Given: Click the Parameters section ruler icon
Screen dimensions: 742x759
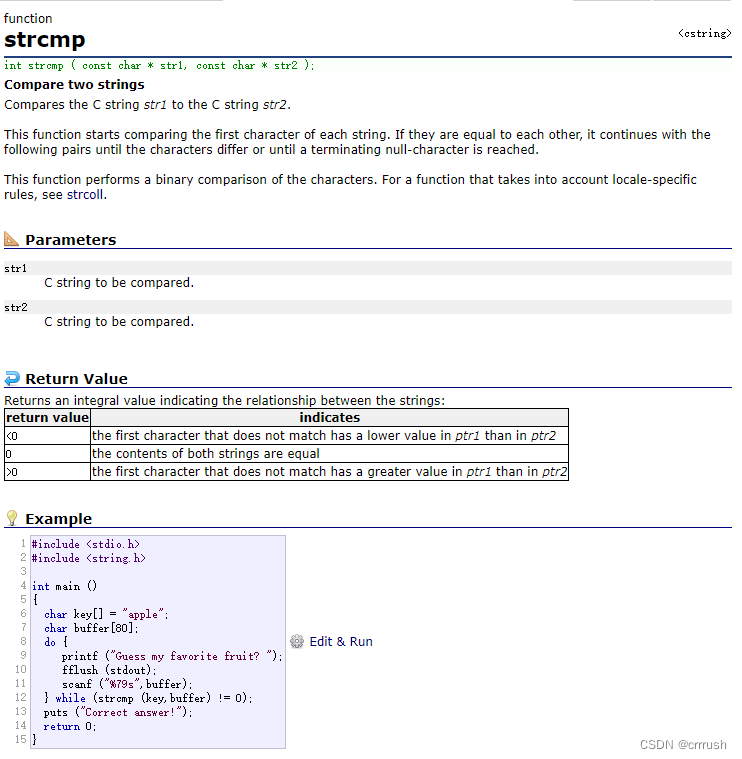Looking at the screenshot, I should click(x=11, y=239).
